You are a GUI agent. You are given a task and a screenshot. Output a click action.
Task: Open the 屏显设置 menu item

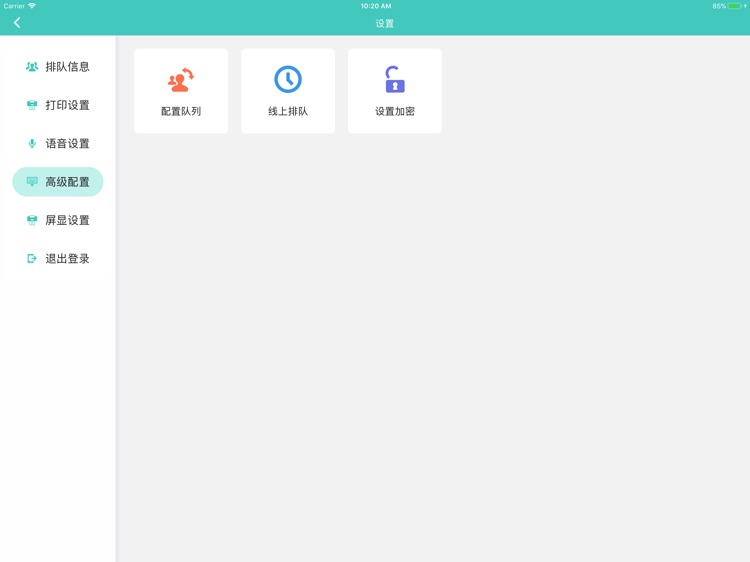point(58,220)
